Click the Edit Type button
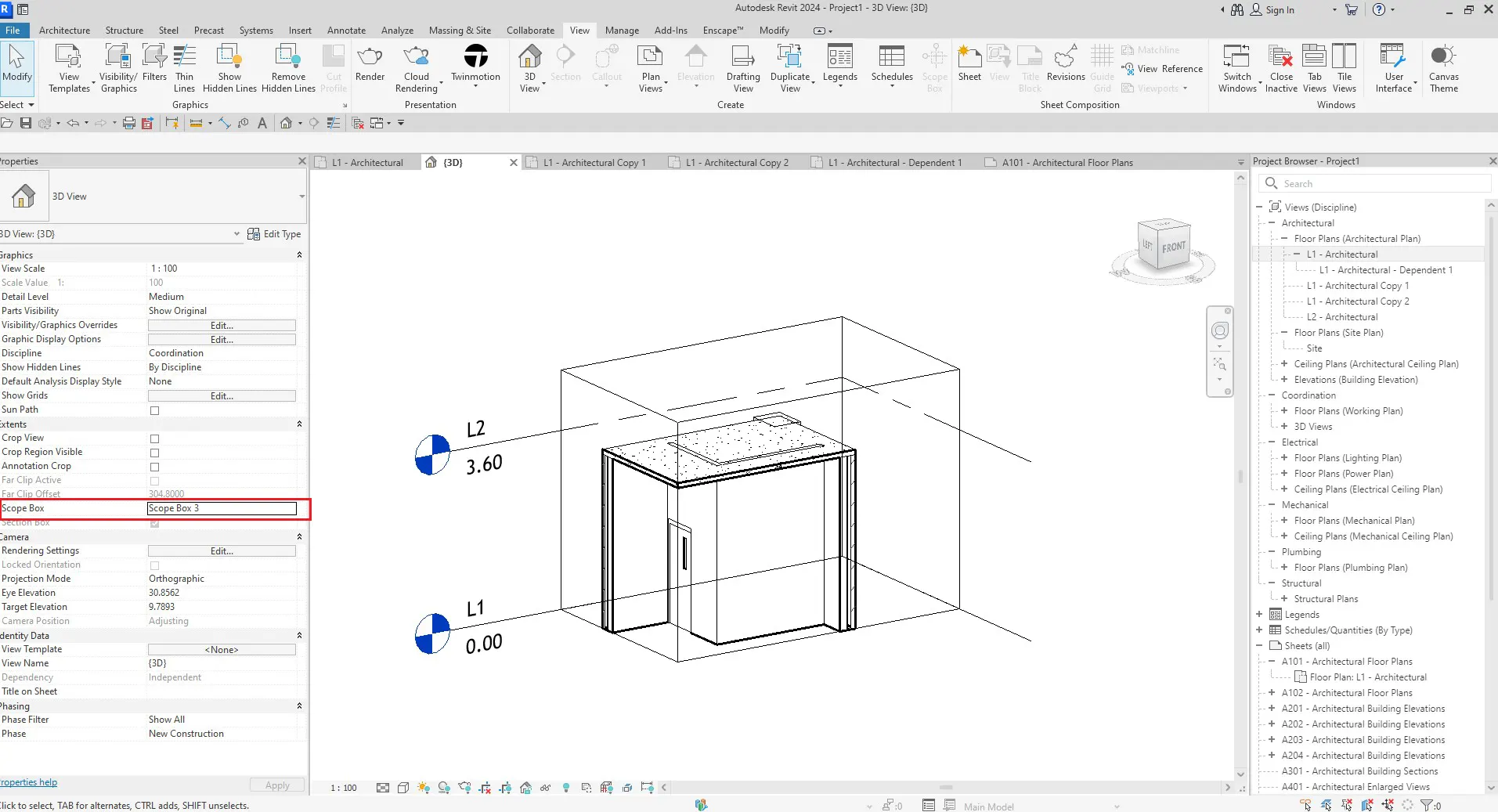This screenshot has height=812, width=1498. (x=274, y=234)
